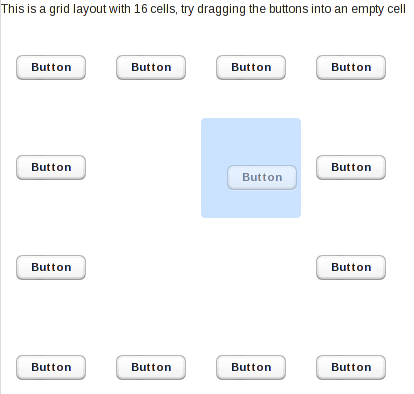Screen dimensions: 414x394
Task: Select the second Button in the bottom row
Action: [151, 367]
